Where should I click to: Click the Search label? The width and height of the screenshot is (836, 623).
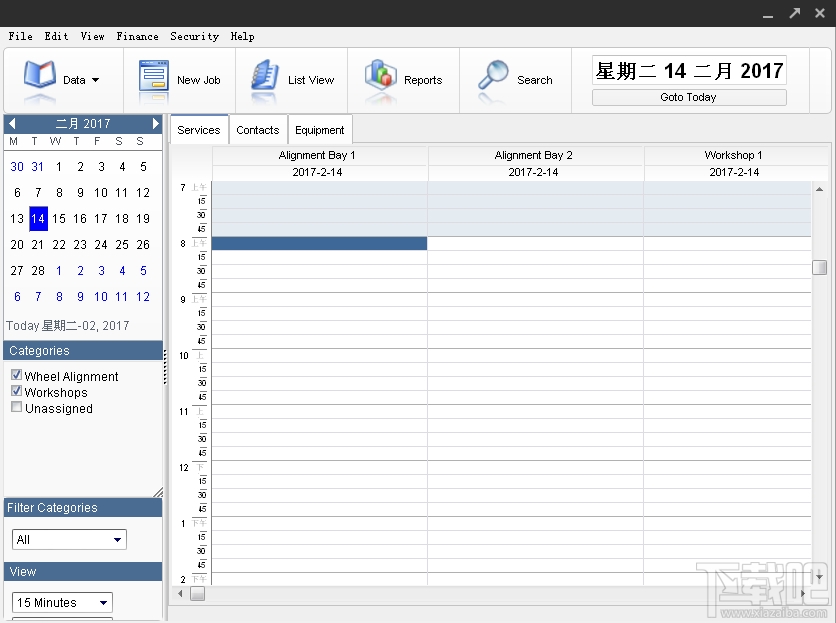(535, 80)
